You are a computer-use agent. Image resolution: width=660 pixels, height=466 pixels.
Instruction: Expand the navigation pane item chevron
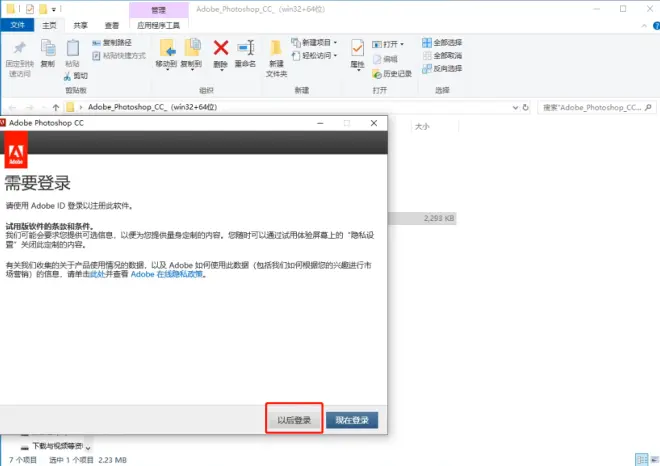tap(88, 447)
